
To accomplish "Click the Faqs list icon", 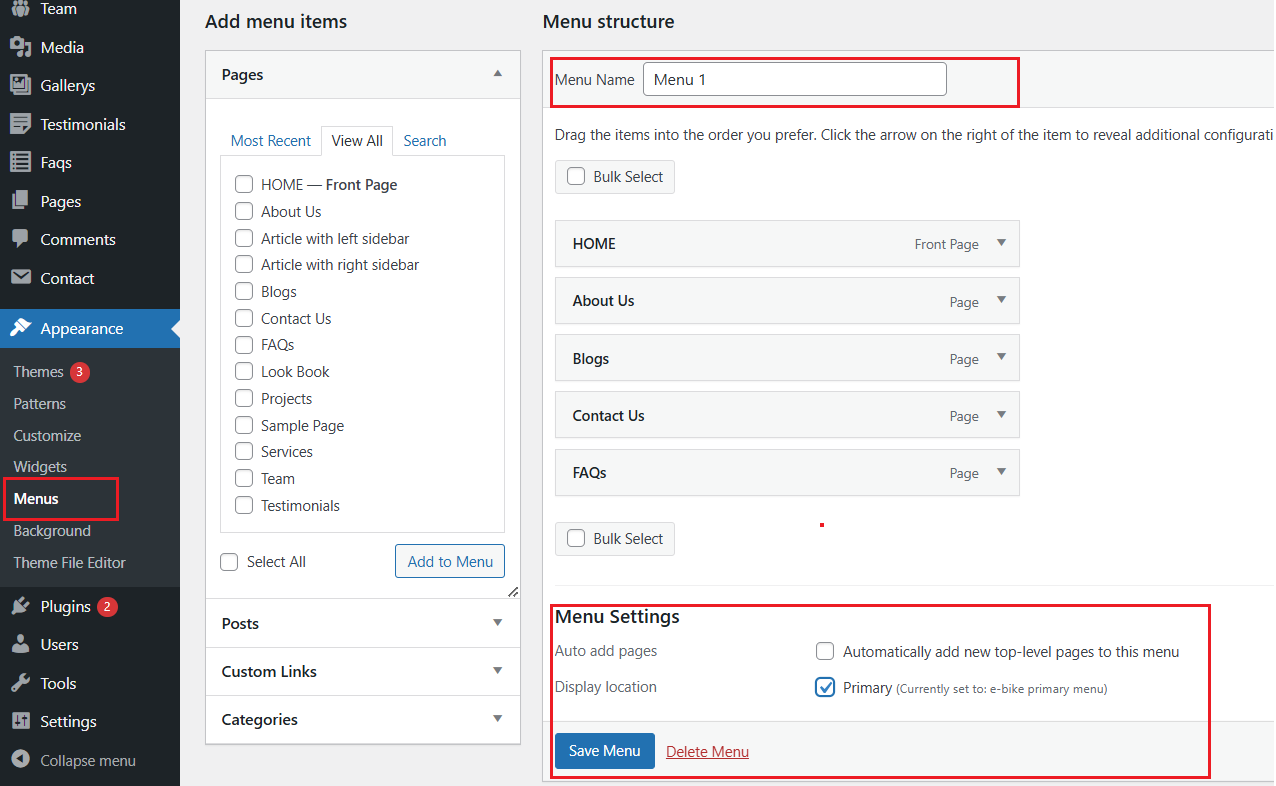I will tap(20, 162).
